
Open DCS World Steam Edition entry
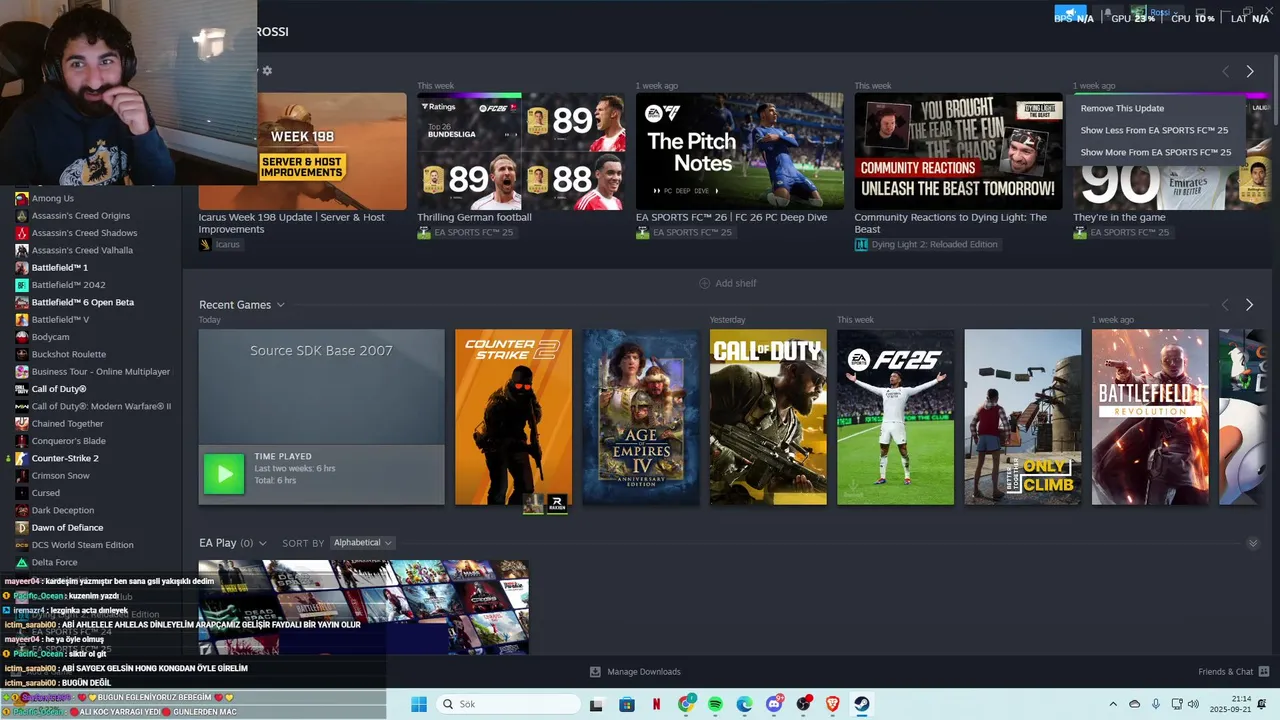pyautogui.click(x=82, y=545)
